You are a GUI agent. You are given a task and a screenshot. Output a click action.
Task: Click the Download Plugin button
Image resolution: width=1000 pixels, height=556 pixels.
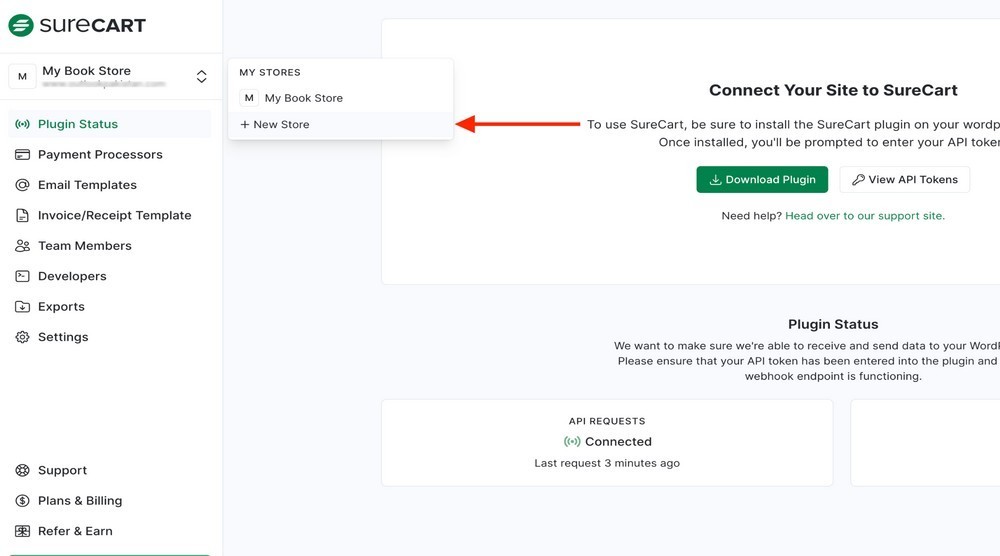(762, 180)
